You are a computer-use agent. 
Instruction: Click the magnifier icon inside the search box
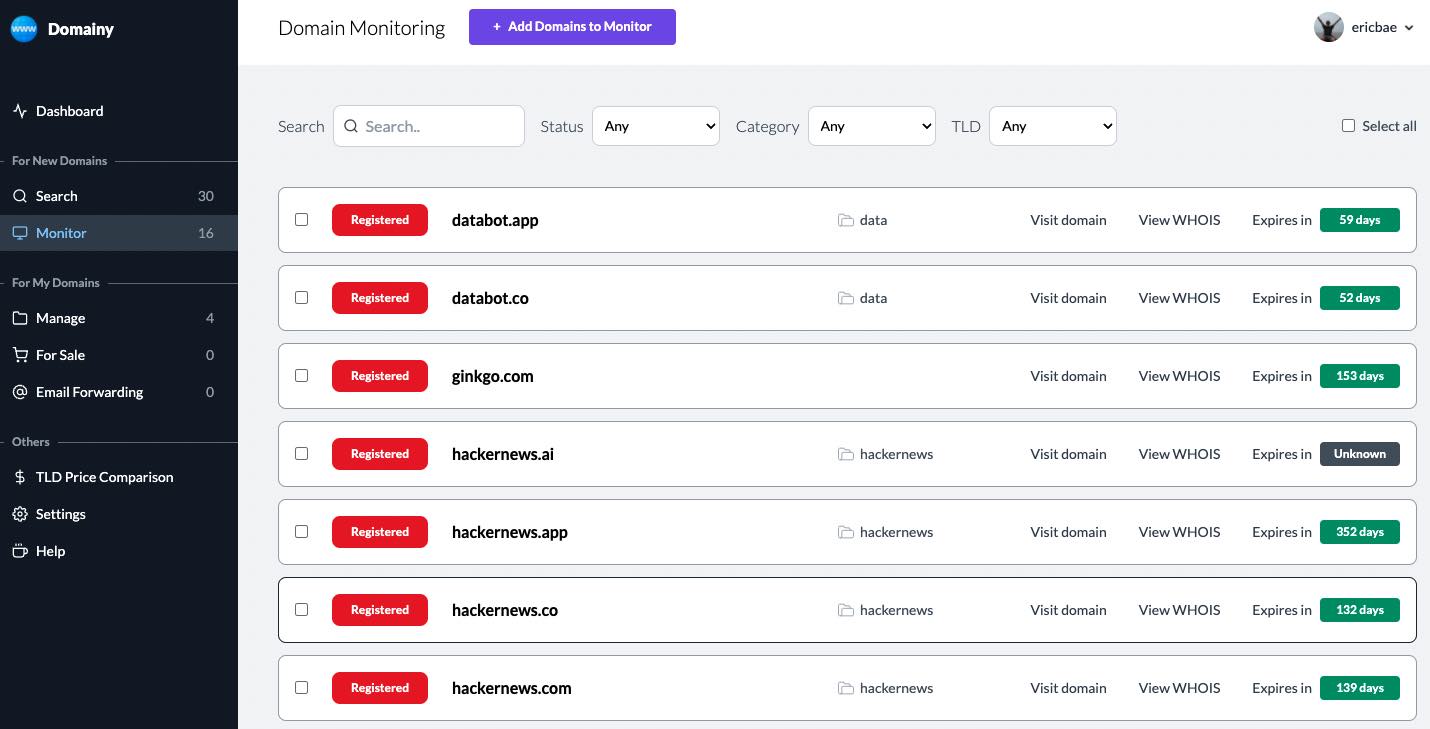(351, 126)
